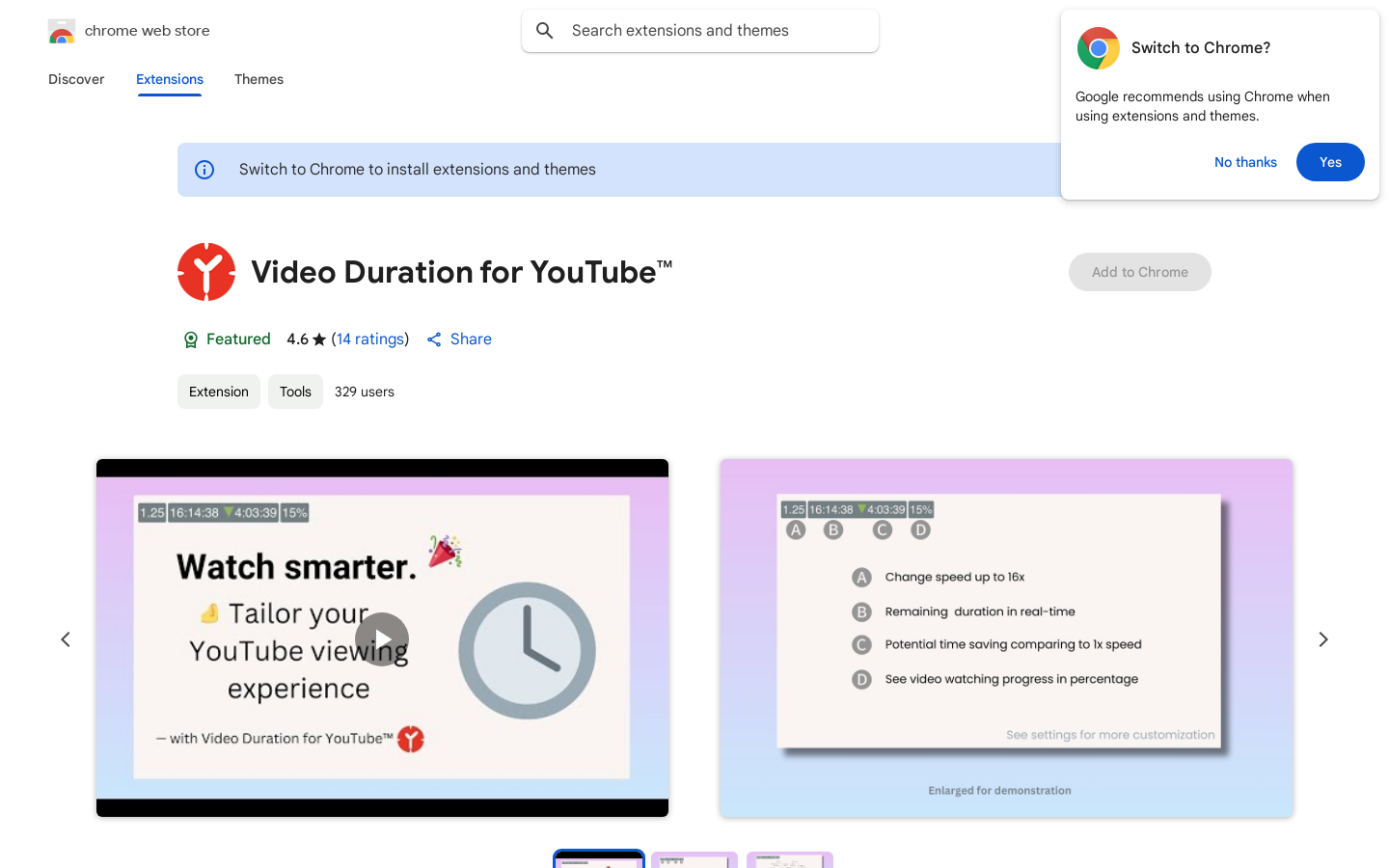This screenshot has width=1389, height=868.
Task: Click Yes in Switch to Chrome popup
Action: point(1330,162)
